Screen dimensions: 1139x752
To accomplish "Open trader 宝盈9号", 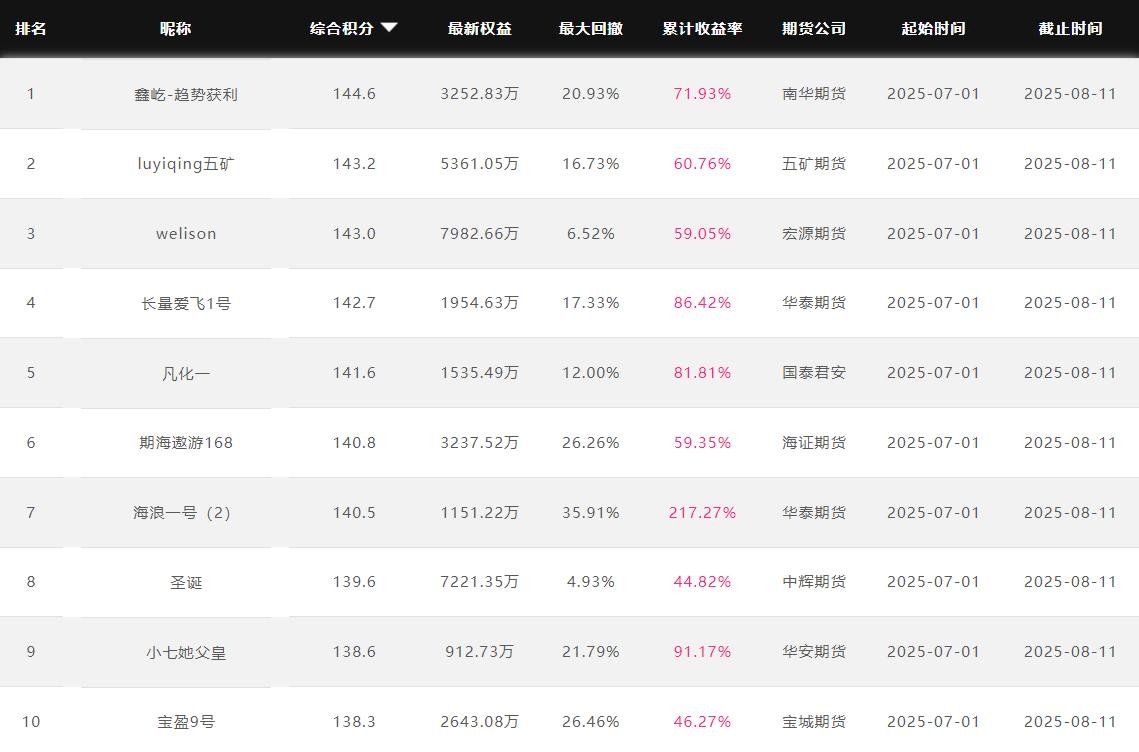I will point(186,722).
